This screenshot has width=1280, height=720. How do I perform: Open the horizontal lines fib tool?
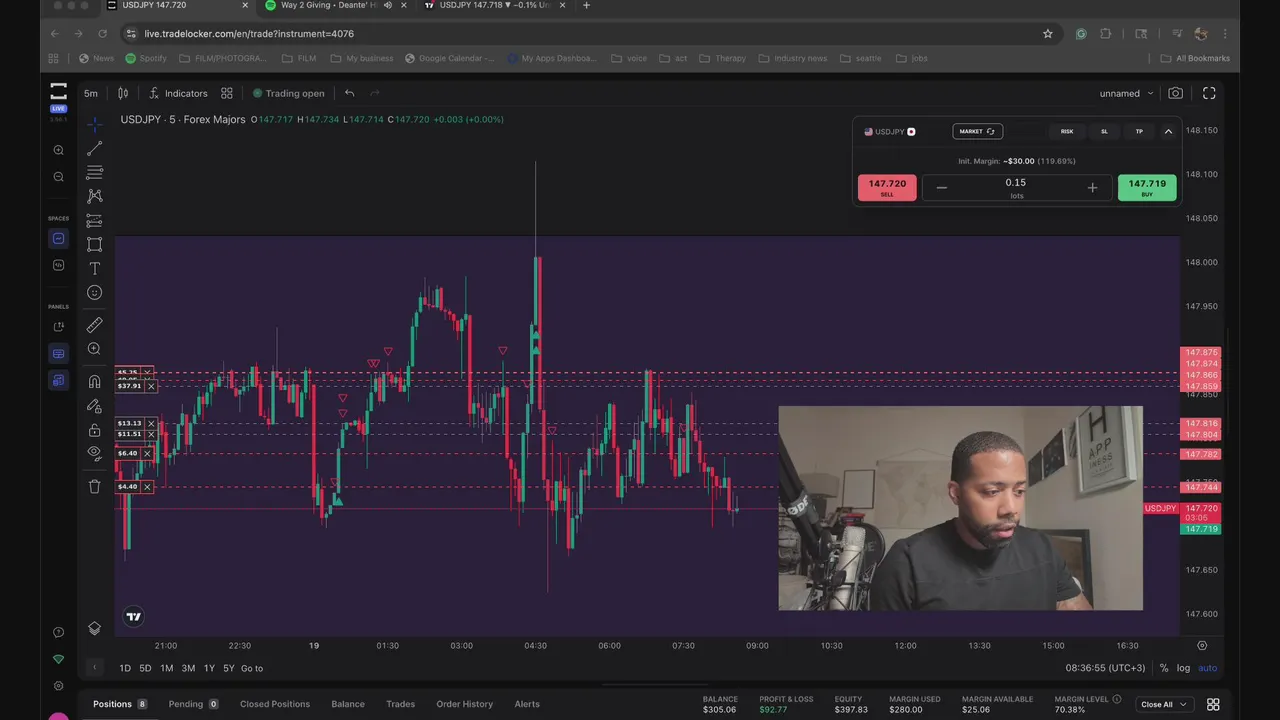94,172
